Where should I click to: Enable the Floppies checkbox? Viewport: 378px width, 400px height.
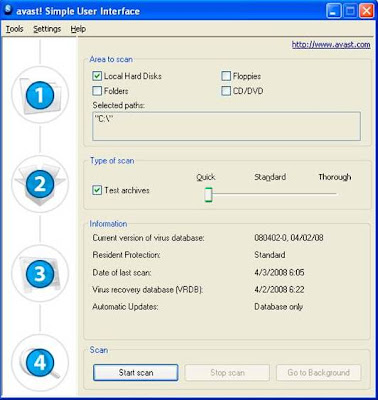pyautogui.click(x=226, y=76)
